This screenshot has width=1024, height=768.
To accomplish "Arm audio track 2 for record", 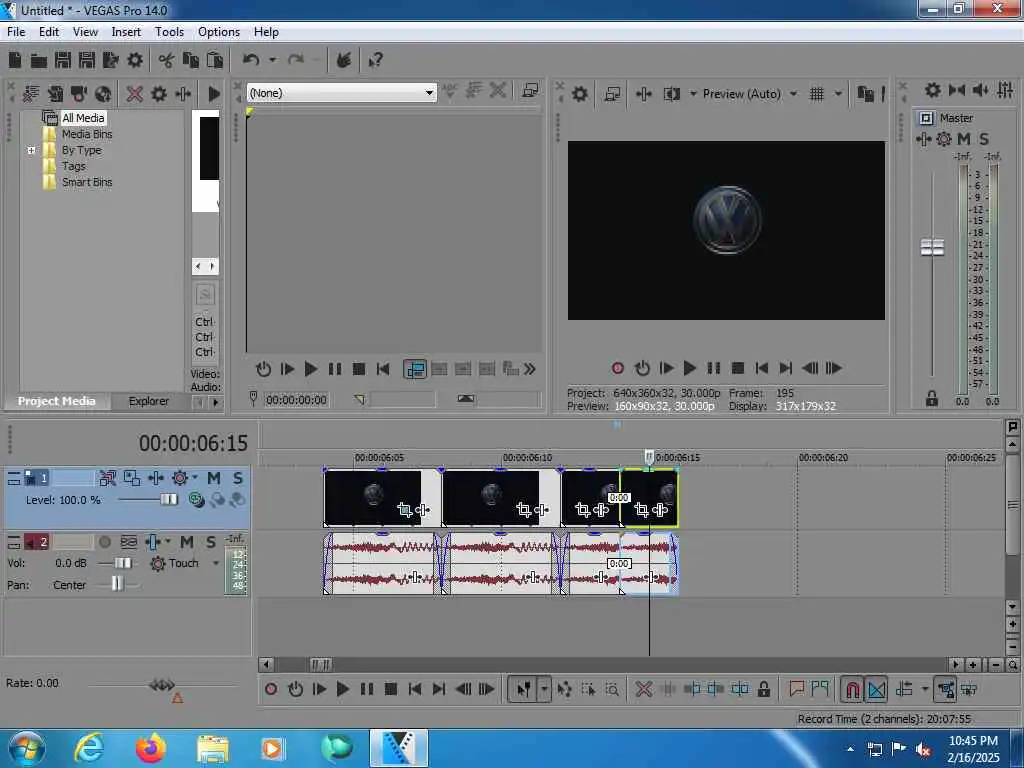I will (x=104, y=542).
